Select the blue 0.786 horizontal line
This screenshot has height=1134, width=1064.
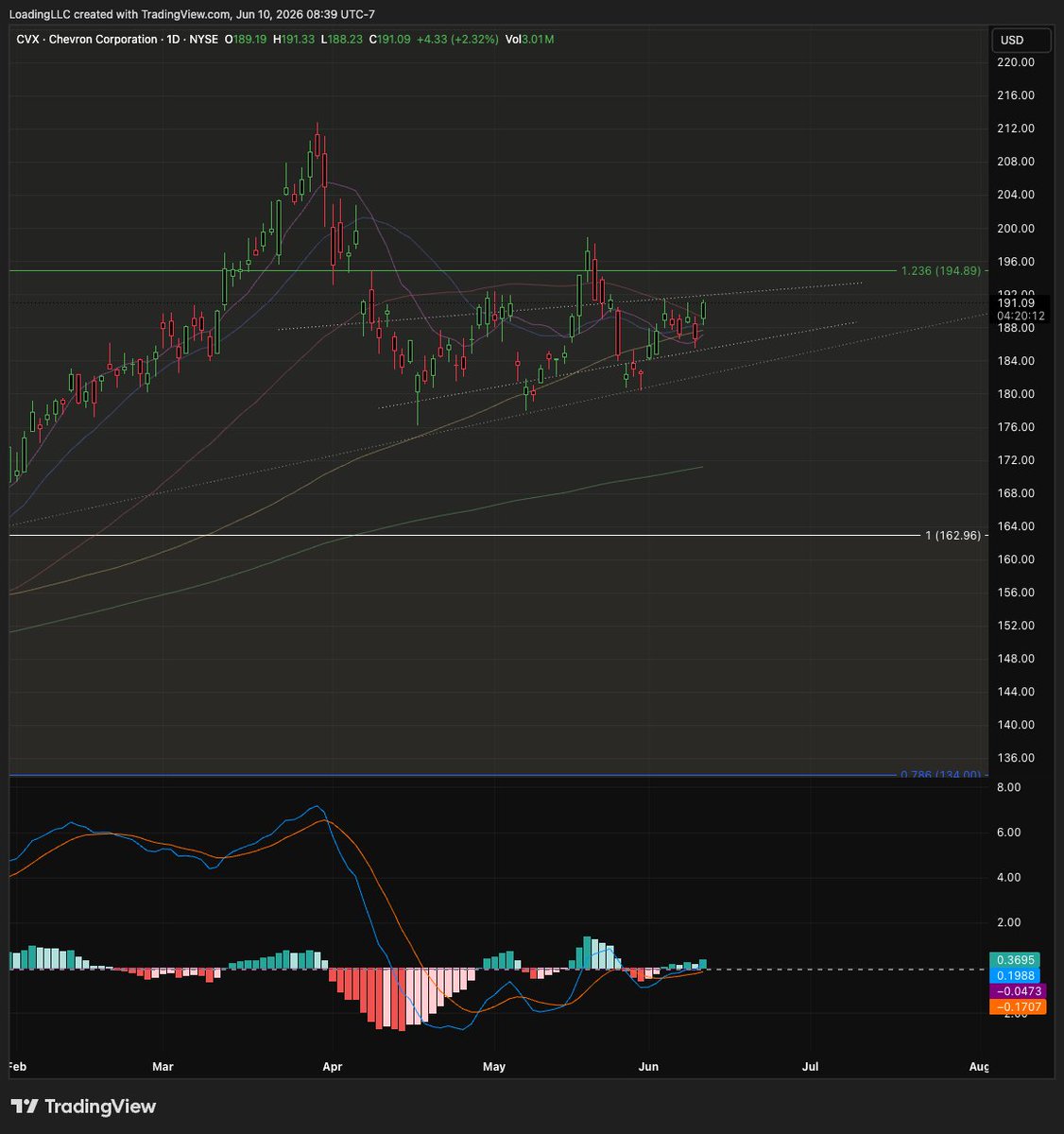click(x=452, y=776)
